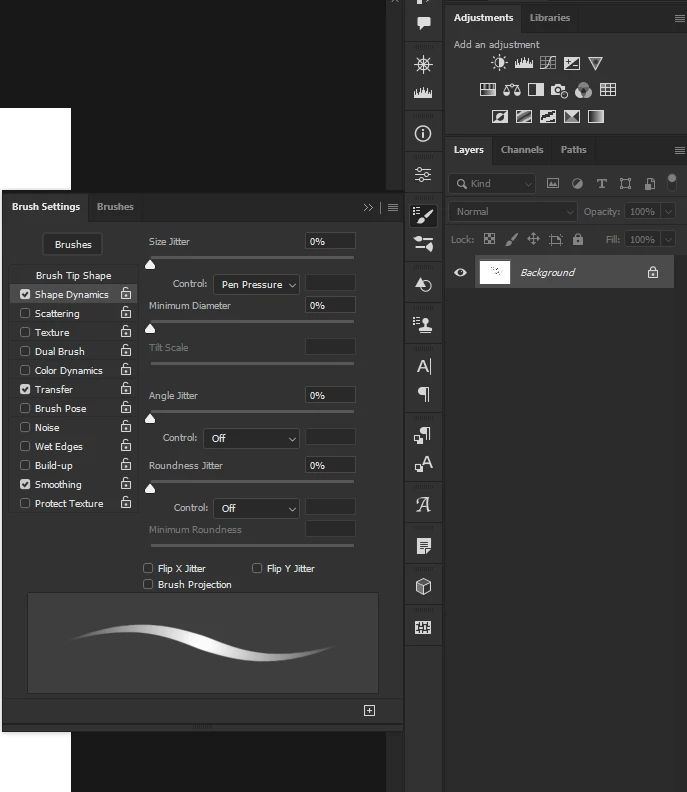Image resolution: width=687 pixels, height=792 pixels.
Task: Select the Adjustments tab
Action: point(483,18)
